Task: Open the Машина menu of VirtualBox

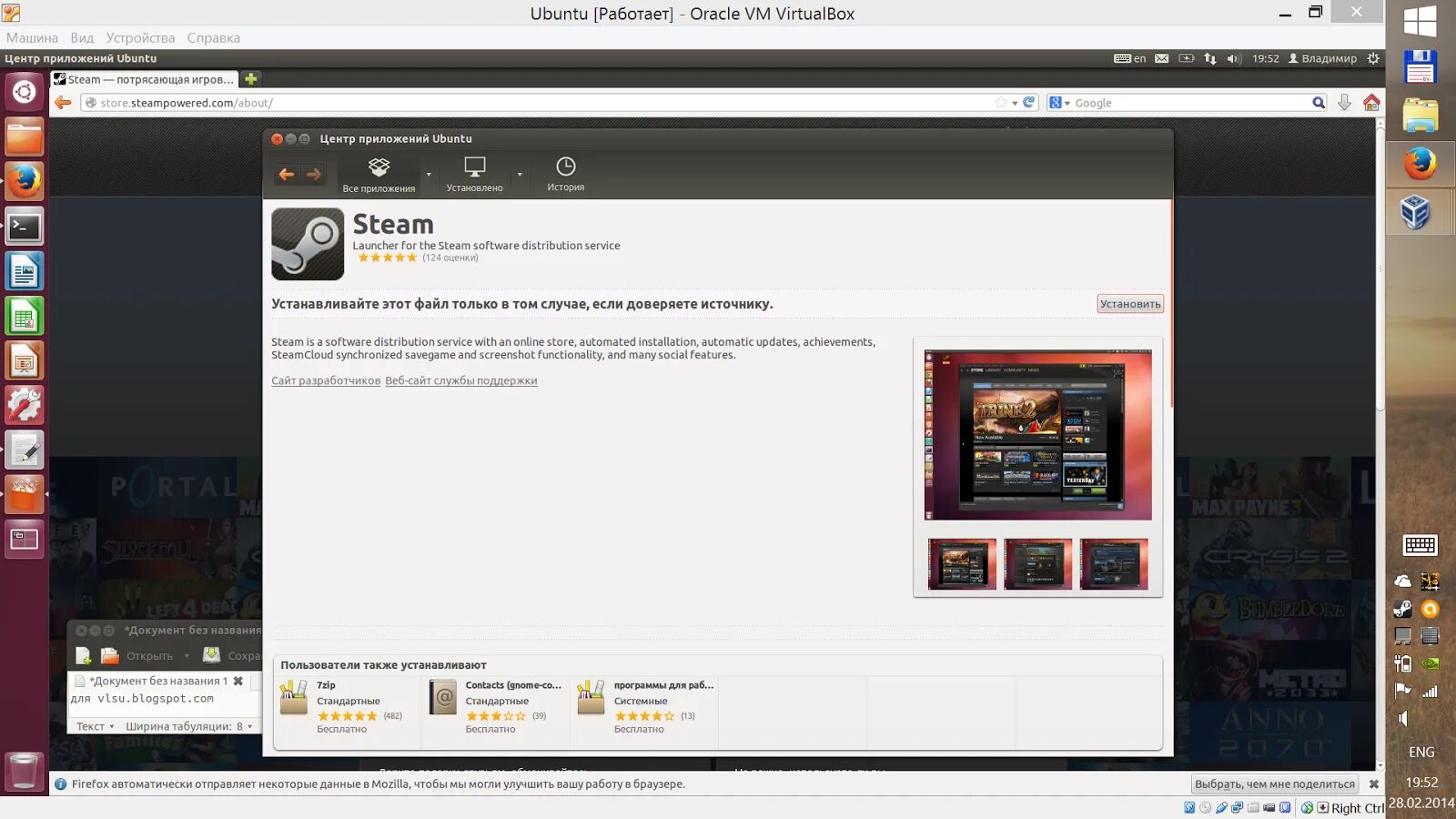Action: (x=32, y=38)
